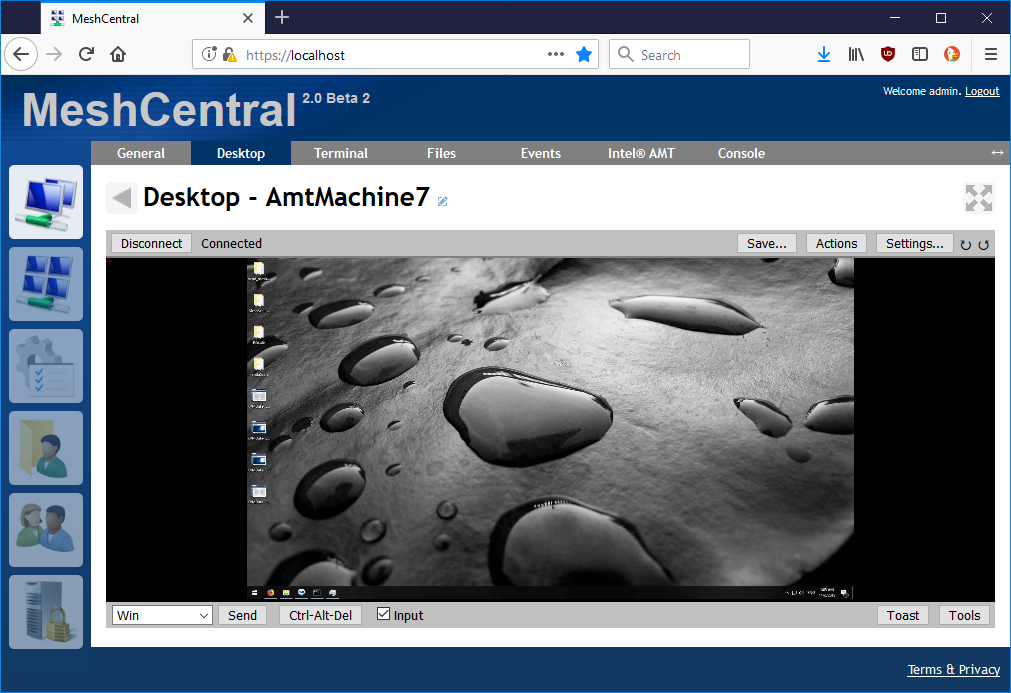The width and height of the screenshot is (1011, 693).
Task: Click the fullscreen arrows icon
Action: point(978,198)
